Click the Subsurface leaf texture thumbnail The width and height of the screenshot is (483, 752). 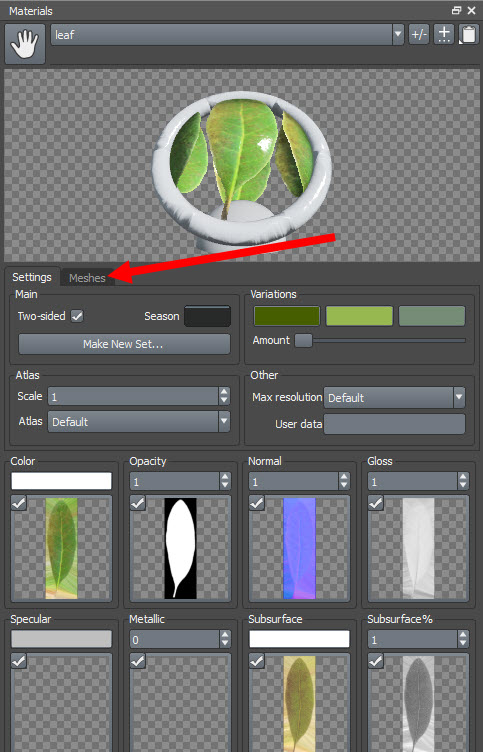click(299, 704)
